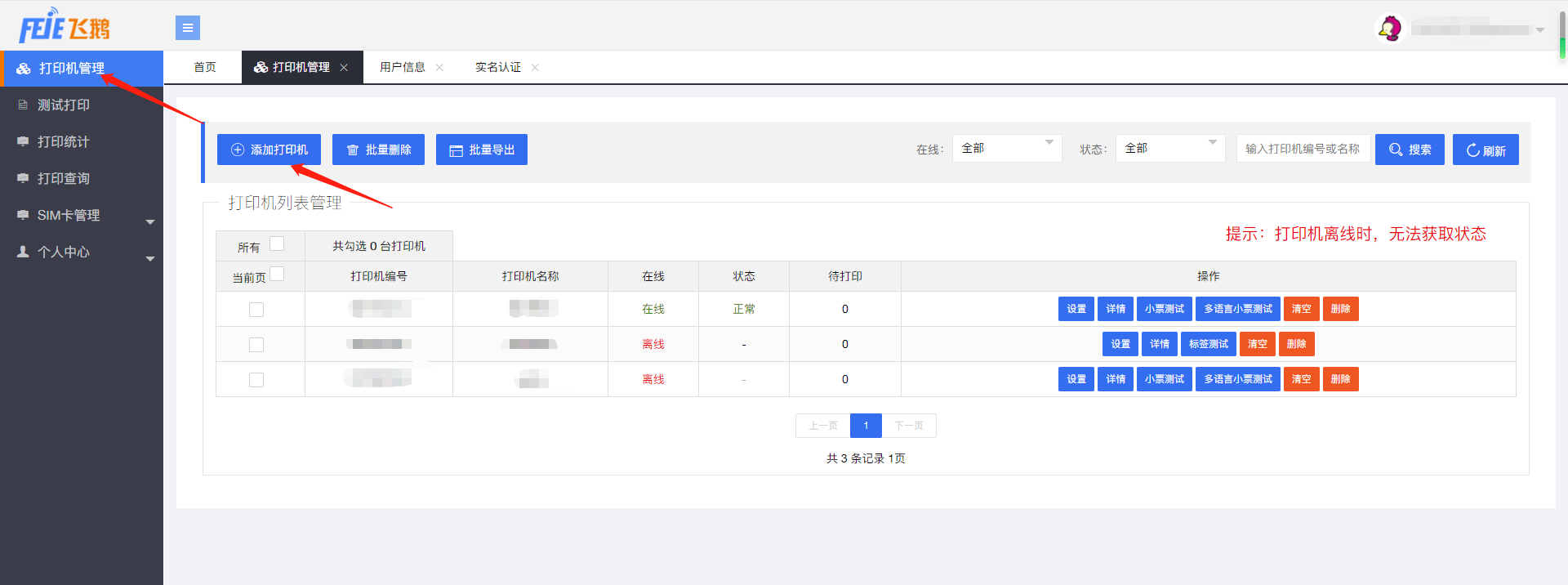Close the 打印机管理 tab
The width and height of the screenshot is (1568, 585).
pyautogui.click(x=344, y=68)
